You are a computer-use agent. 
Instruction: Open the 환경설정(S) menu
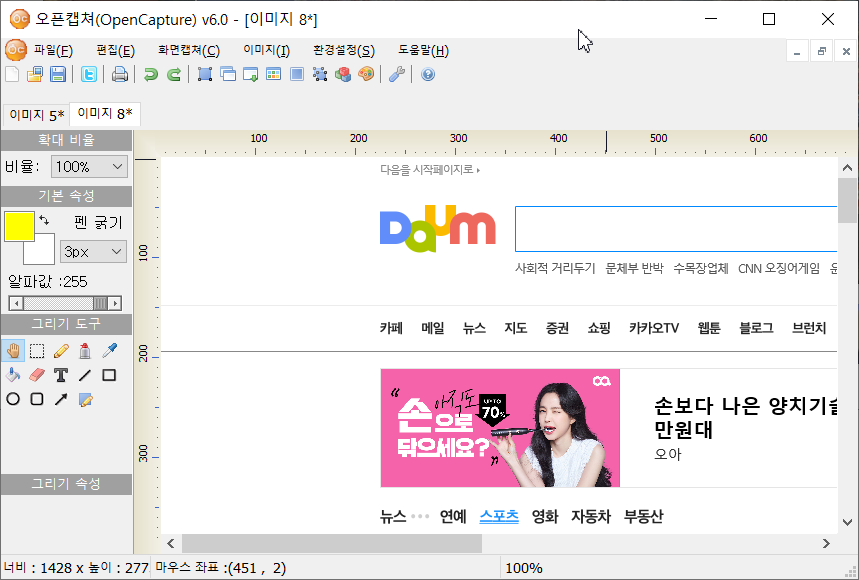tap(343, 50)
